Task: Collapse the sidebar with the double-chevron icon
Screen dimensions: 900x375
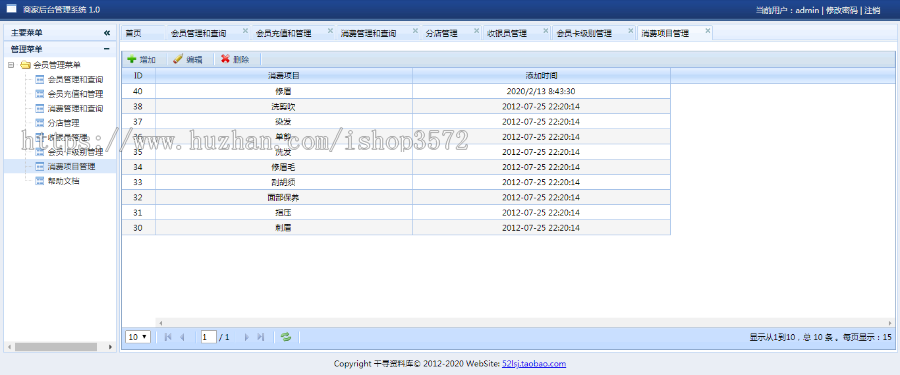Action: click(107, 33)
